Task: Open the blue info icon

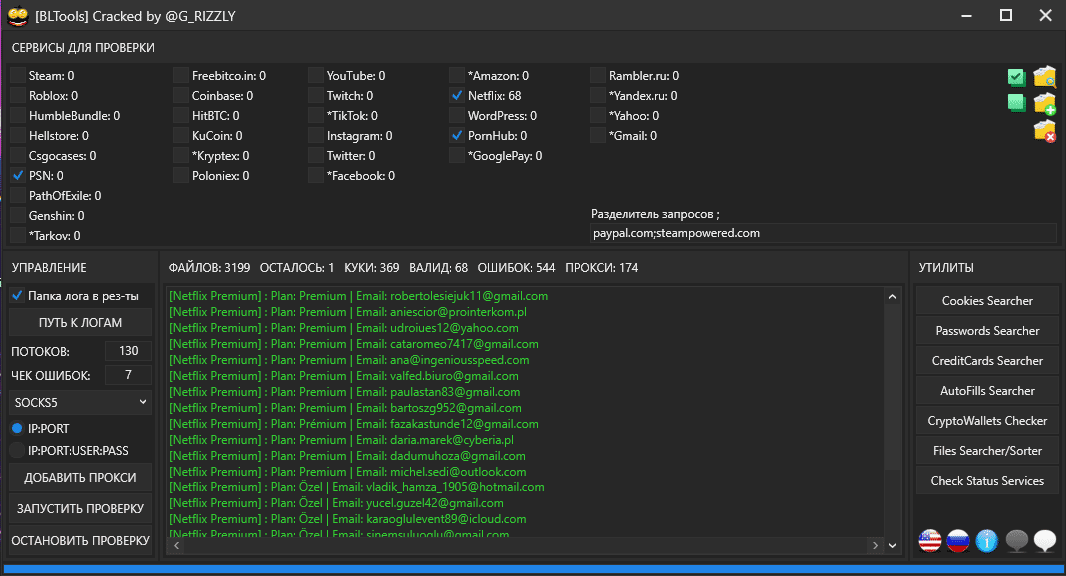Action: click(986, 541)
